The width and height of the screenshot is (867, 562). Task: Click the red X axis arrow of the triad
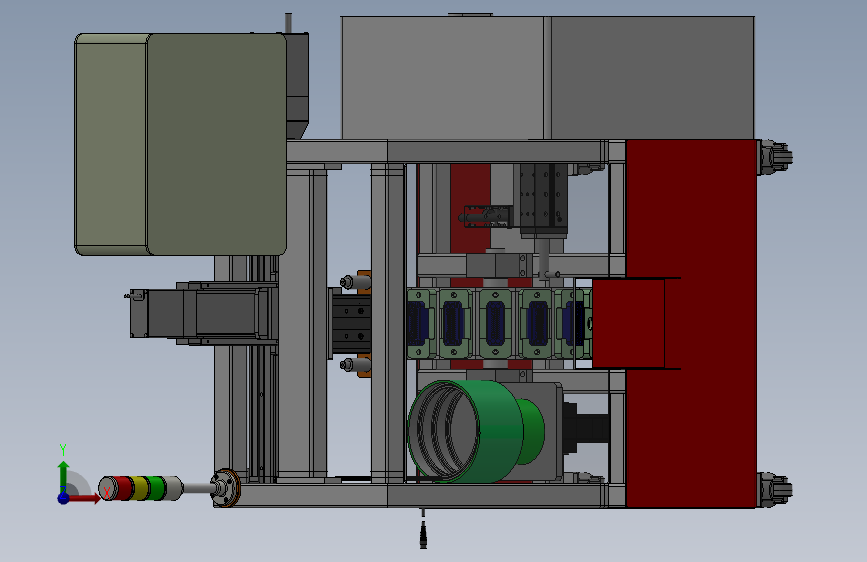pos(85,498)
